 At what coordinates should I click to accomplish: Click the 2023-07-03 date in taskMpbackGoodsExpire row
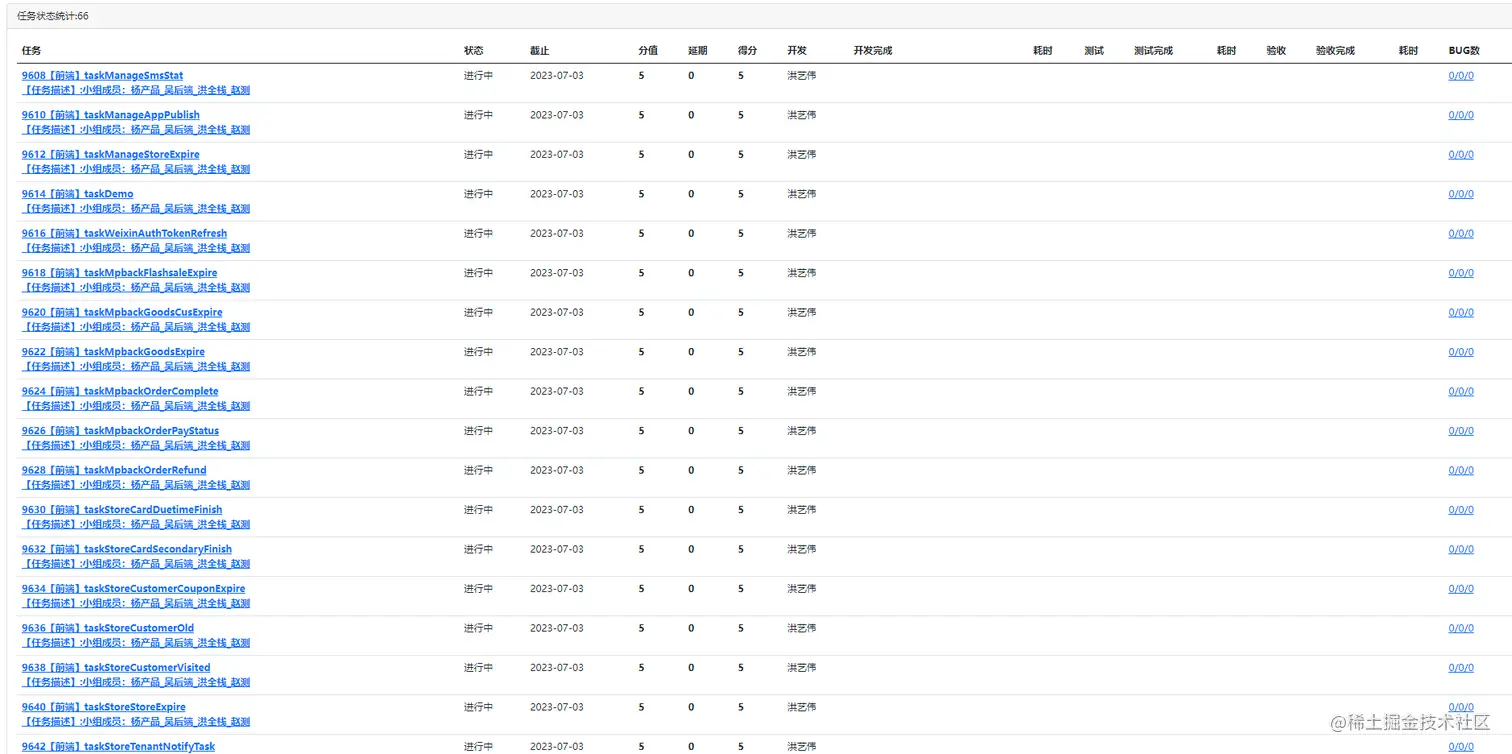point(556,352)
